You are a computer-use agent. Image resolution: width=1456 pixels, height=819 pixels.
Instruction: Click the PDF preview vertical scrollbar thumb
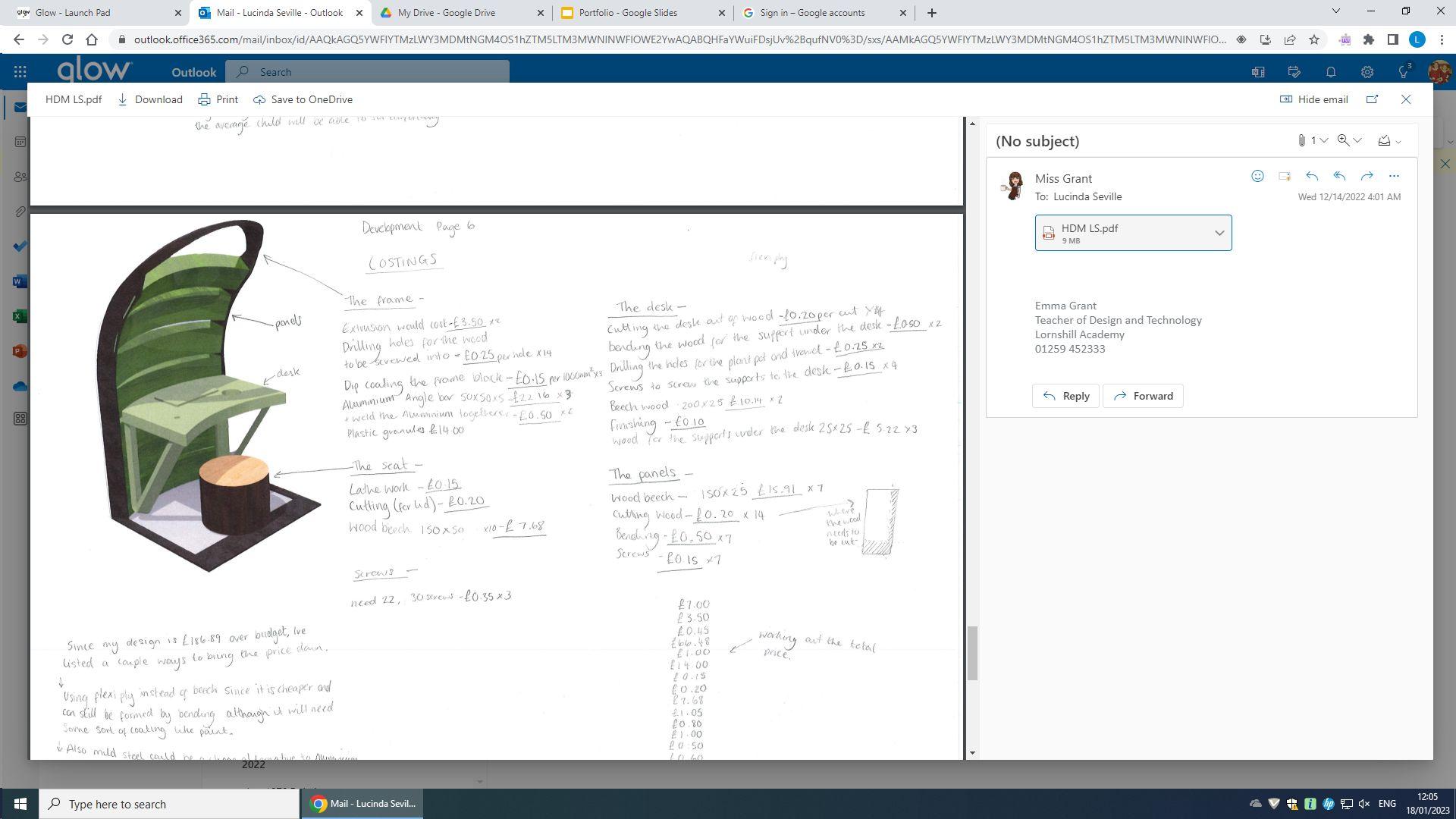pos(972,652)
